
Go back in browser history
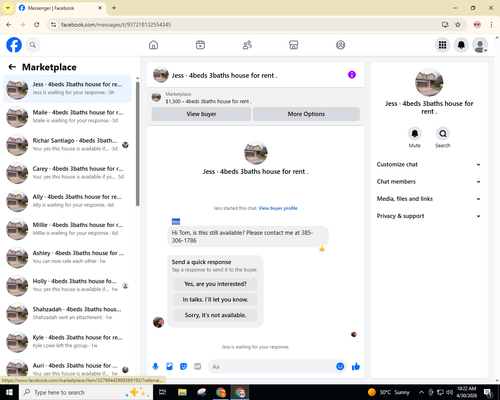tap(9, 25)
